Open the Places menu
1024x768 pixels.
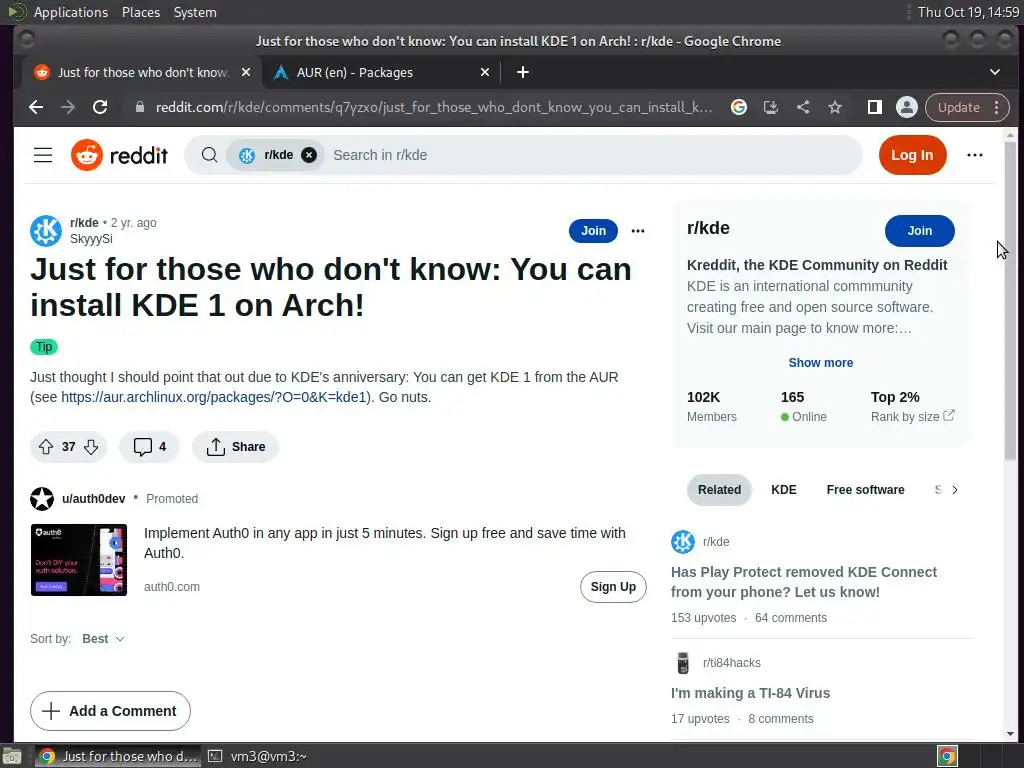pos(140,12)
